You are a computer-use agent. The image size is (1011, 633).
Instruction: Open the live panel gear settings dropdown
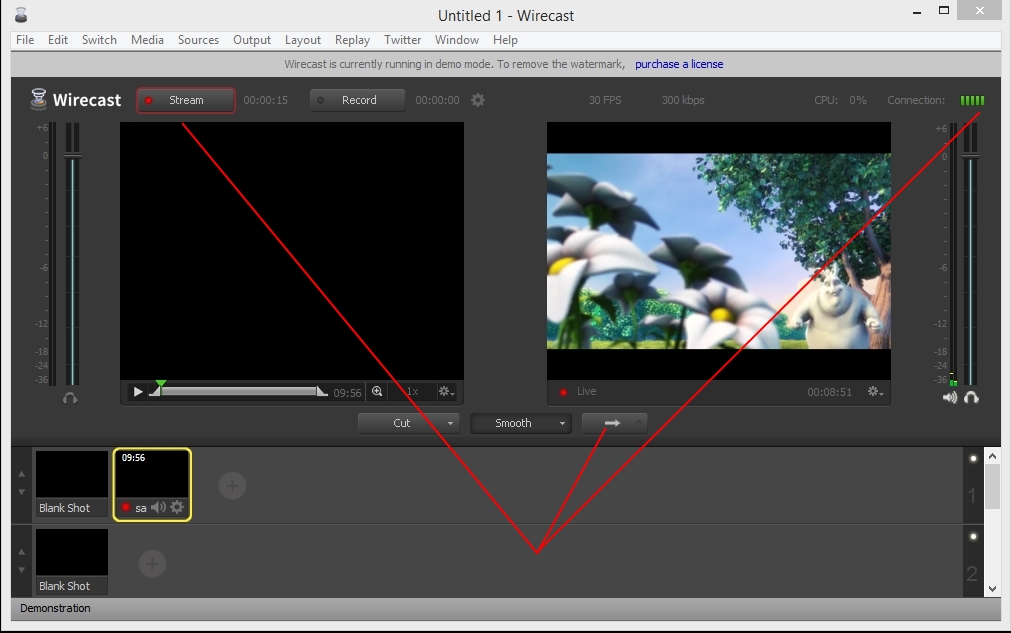tap(875, 391)
